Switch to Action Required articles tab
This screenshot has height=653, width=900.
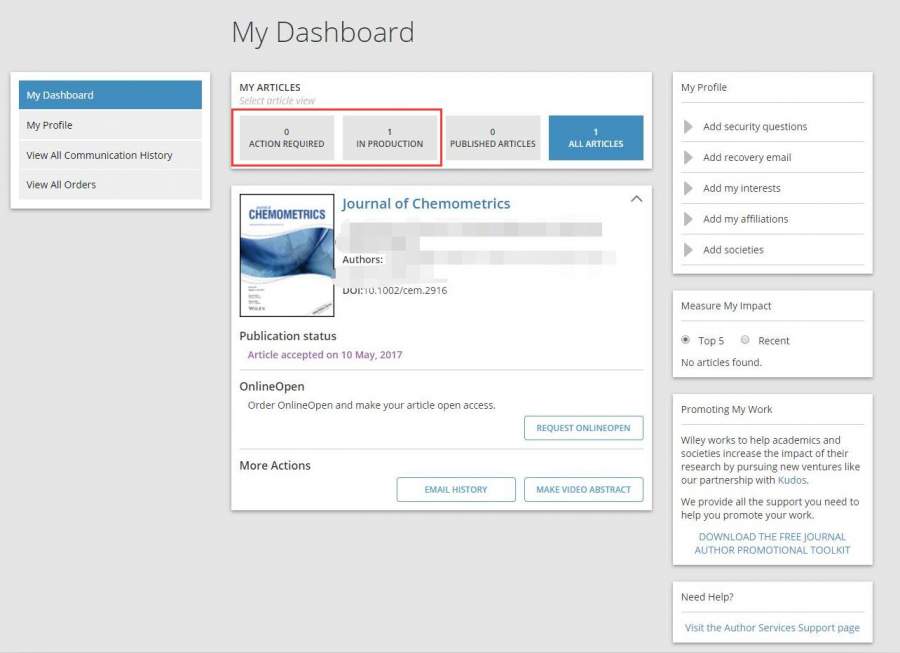286,138
